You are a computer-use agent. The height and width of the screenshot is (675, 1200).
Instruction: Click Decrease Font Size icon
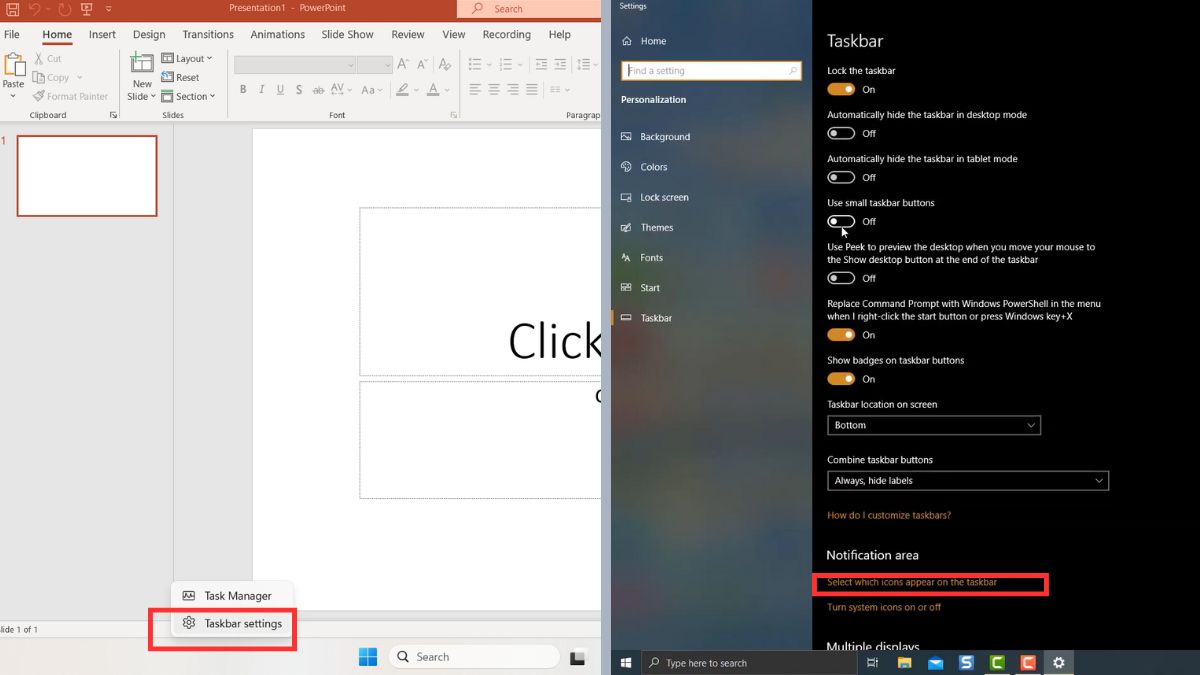pos(421,64)
